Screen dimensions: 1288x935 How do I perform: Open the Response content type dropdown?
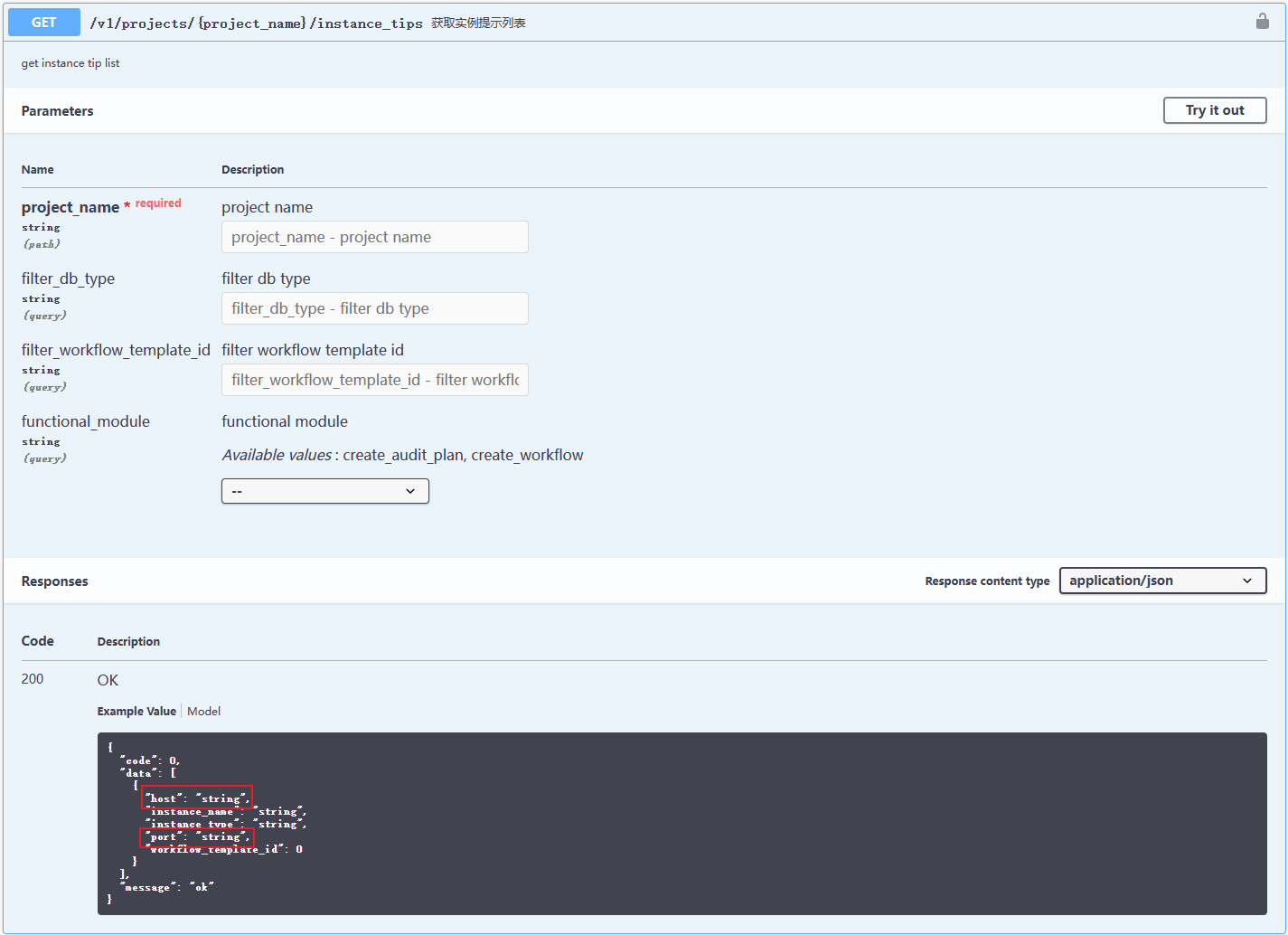pyautogui.click(x=1162, y=580)
